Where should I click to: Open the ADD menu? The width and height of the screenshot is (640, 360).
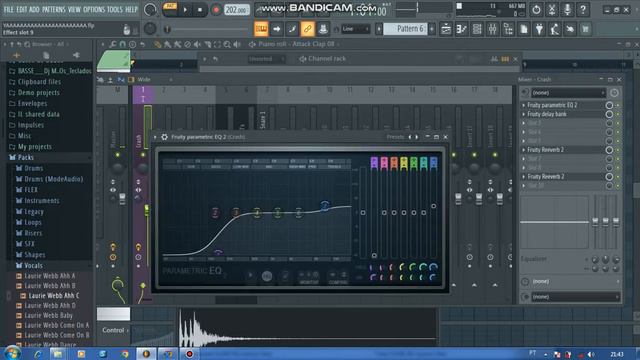coord(34,9)
